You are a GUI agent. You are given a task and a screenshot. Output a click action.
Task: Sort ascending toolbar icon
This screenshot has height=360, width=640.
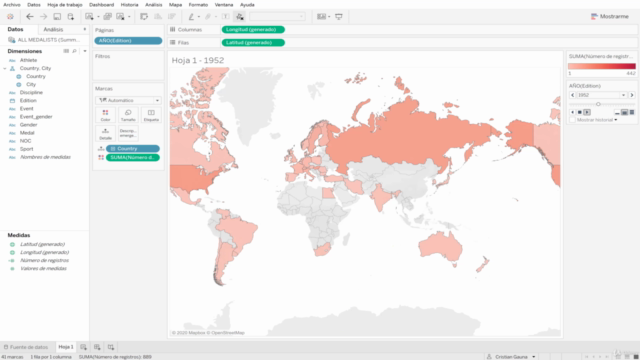pos(158,17)
